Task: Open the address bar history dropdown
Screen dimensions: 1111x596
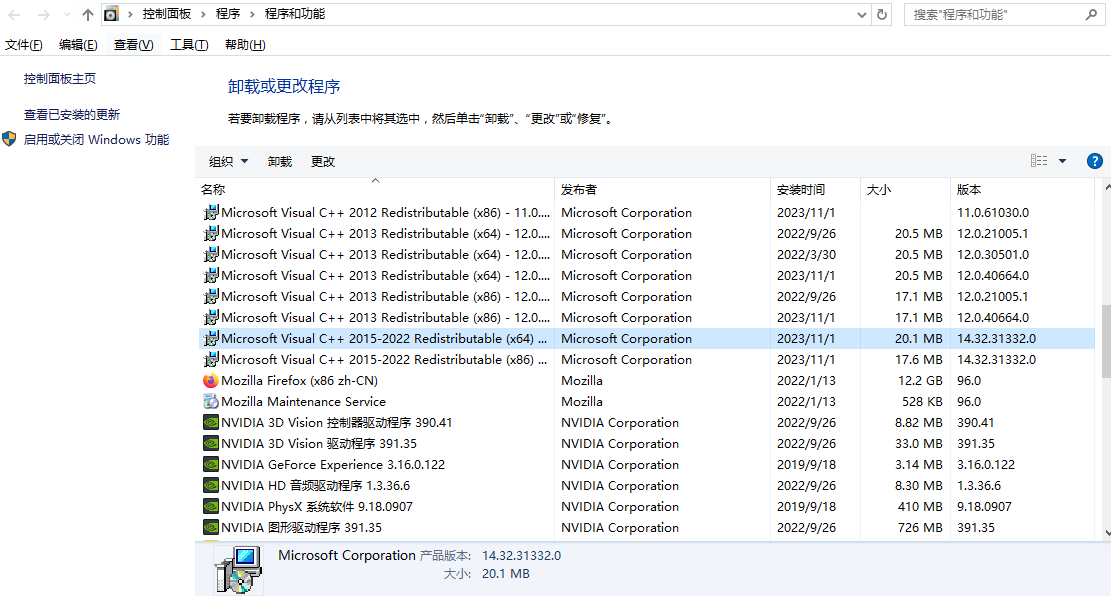Action: [860, 15]
